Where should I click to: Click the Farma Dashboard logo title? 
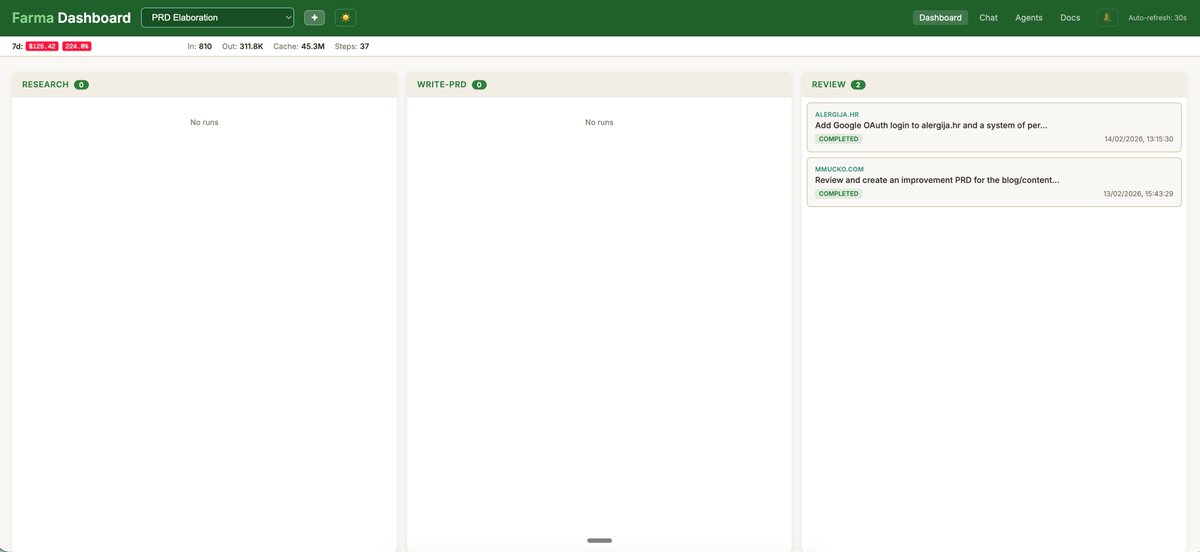click(x=71, y=17)
